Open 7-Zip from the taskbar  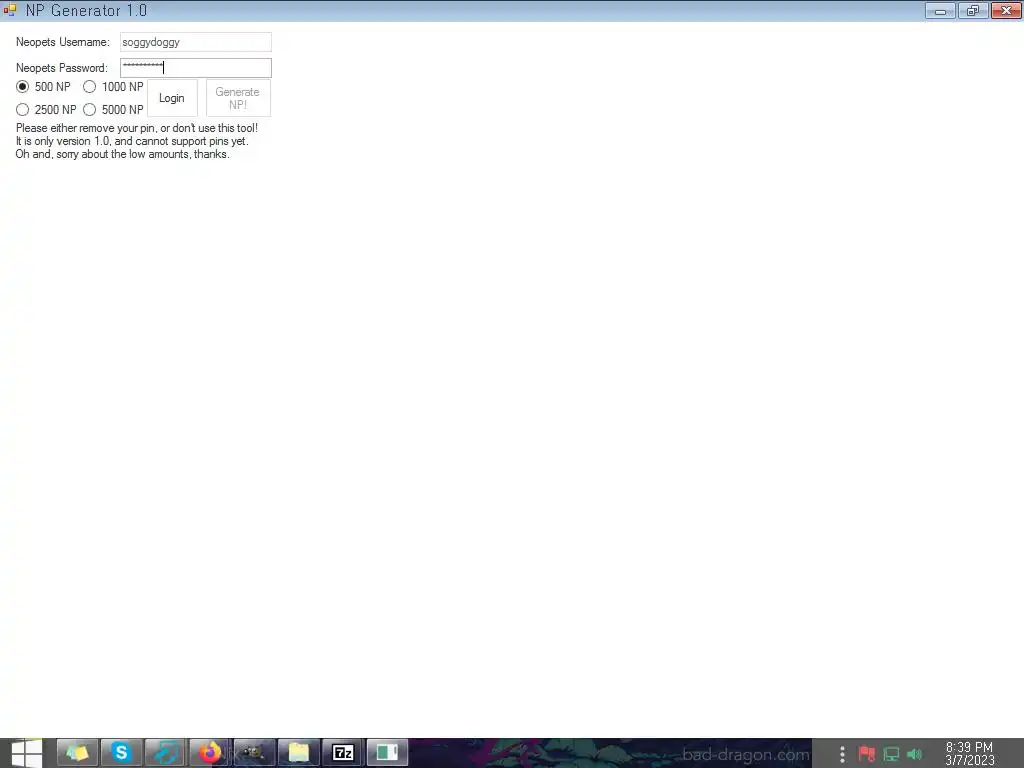(343, 753)
